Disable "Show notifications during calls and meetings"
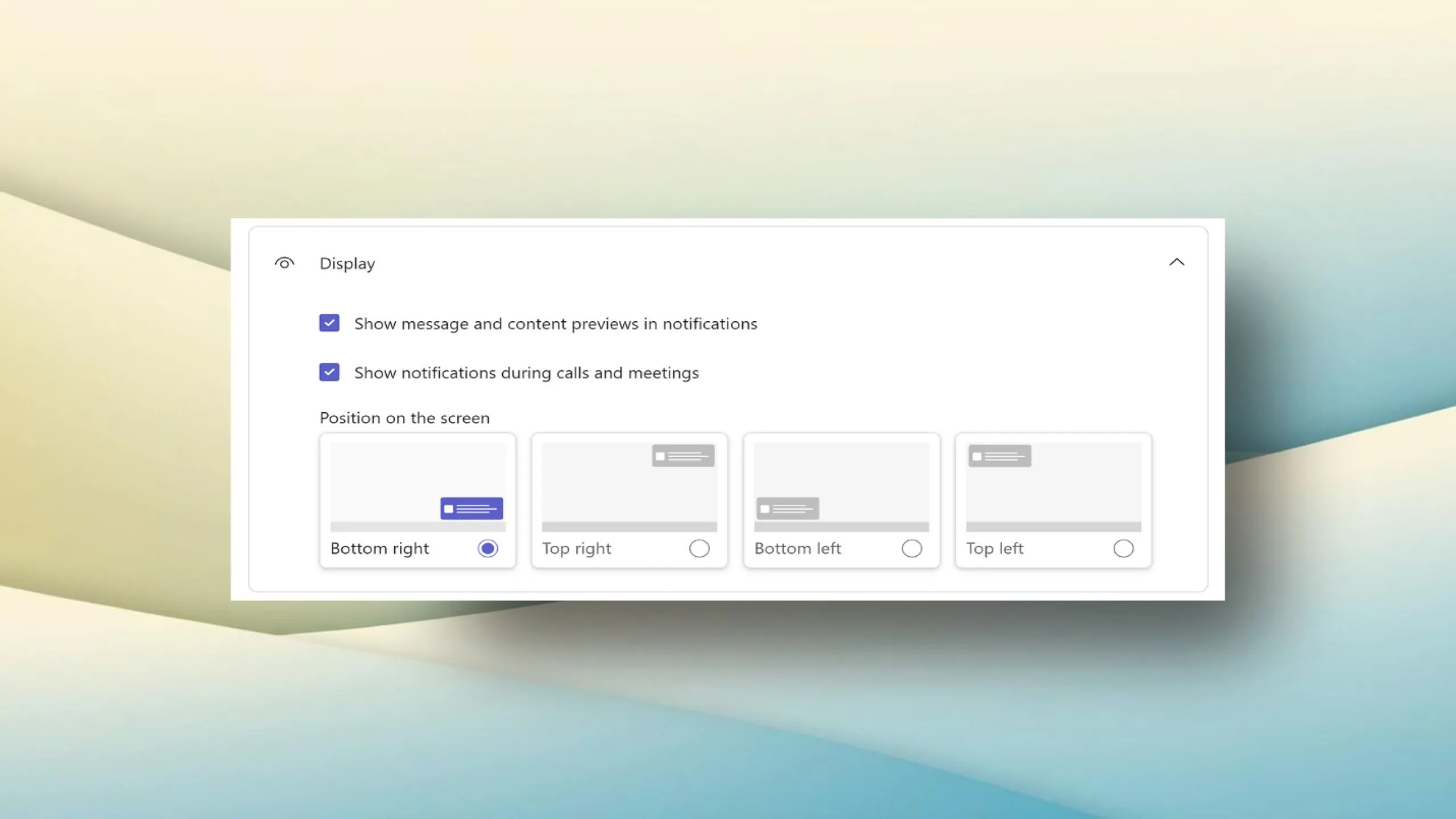This screenshot has height=819, width=1456. [x=329, y=373]
